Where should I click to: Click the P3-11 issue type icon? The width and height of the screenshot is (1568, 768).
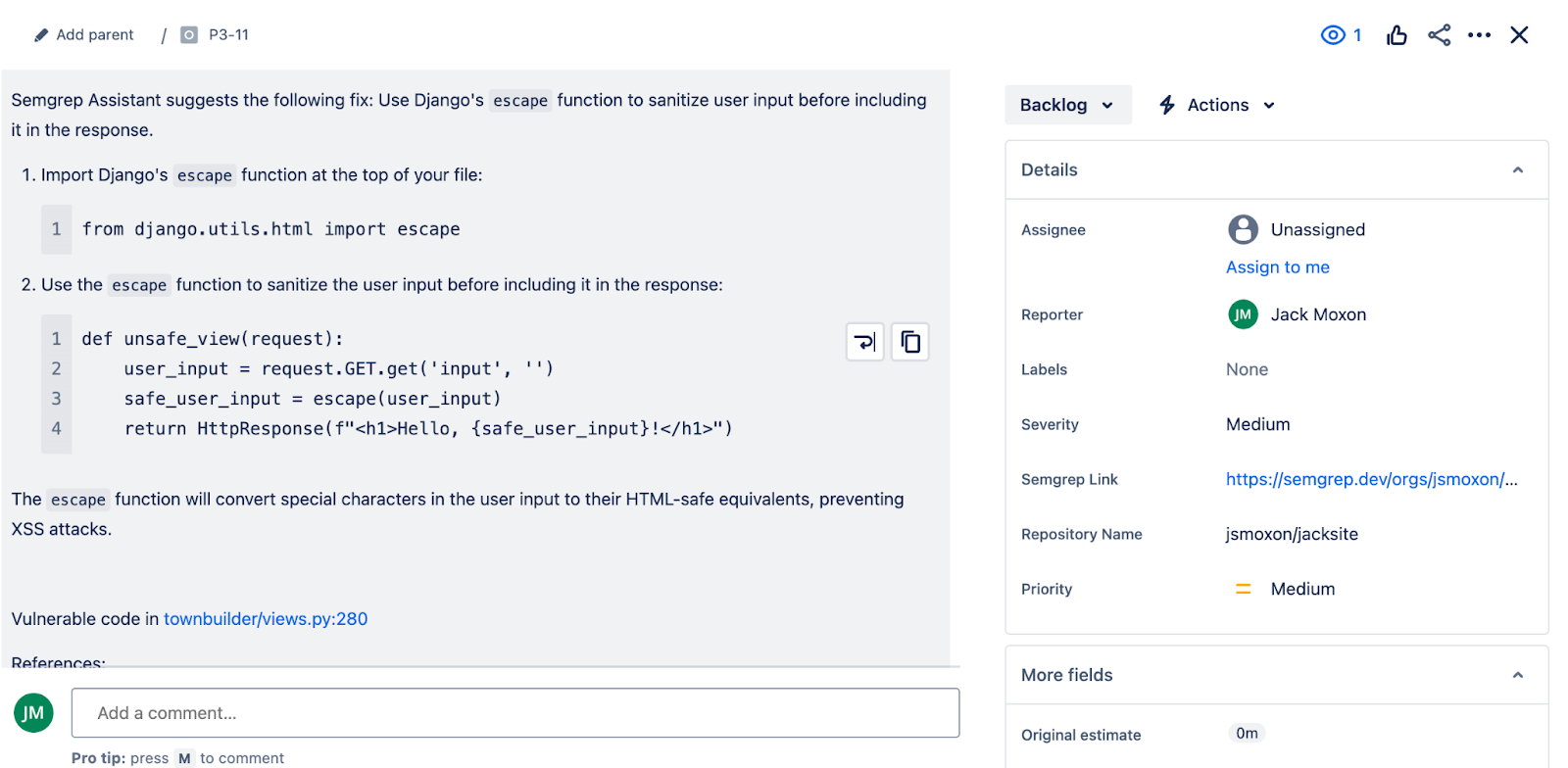point(189,35)
